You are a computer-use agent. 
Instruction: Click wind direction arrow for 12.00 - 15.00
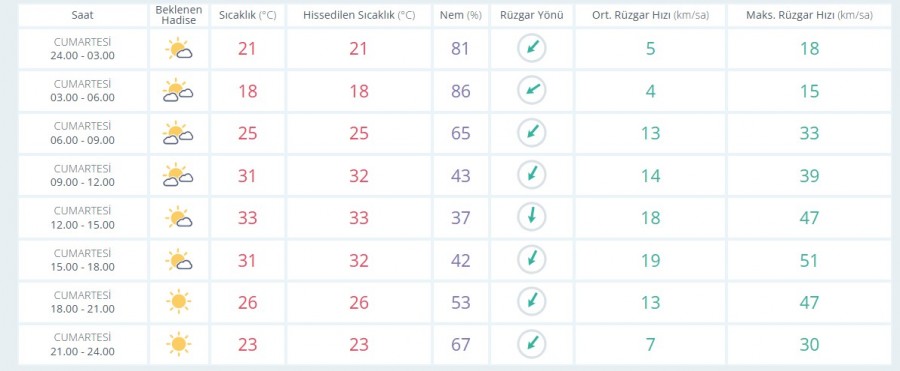[x=532, y=217]
